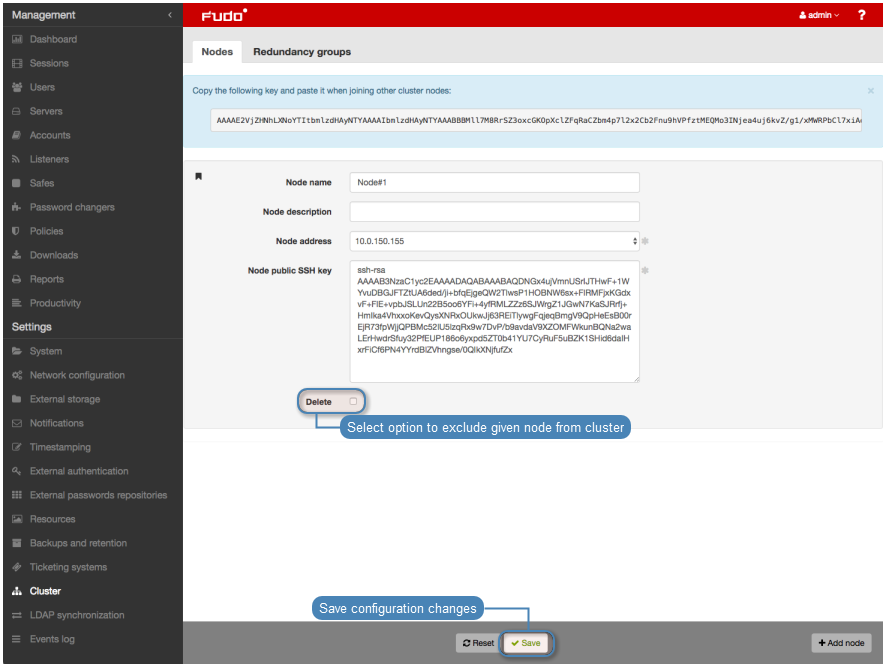Click the Node public SSH key textarea
Image resolution: width=891 pixels, height=672 pixels.
(494, 322)
